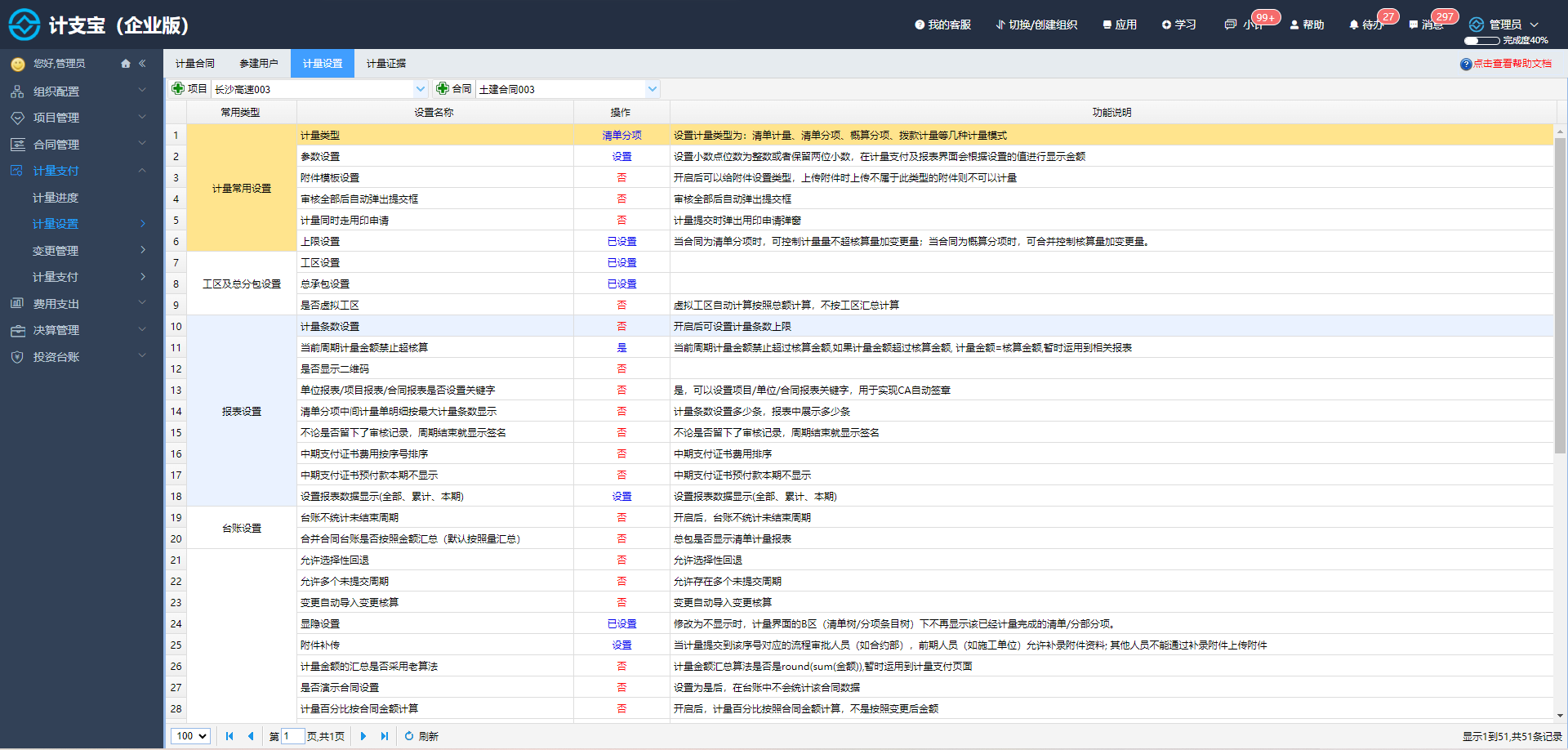Switch to the 计量证据 tab
The height and width of the screenshot is (750, 1568).
385,64
